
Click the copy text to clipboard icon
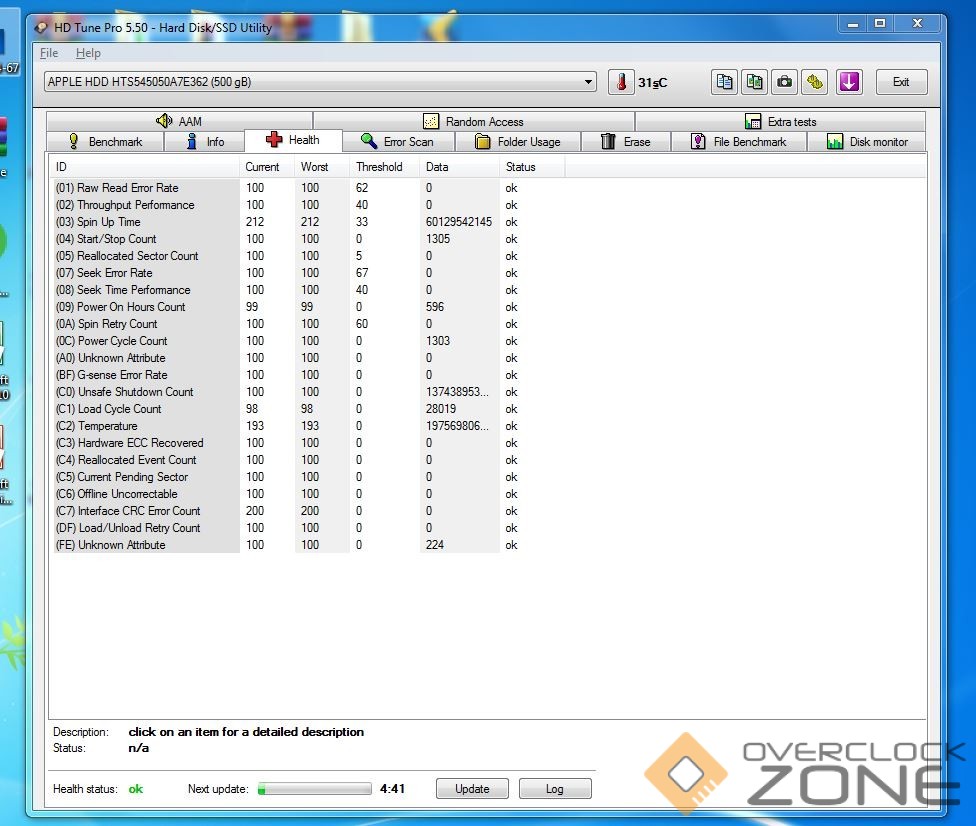tap(725, 82)
